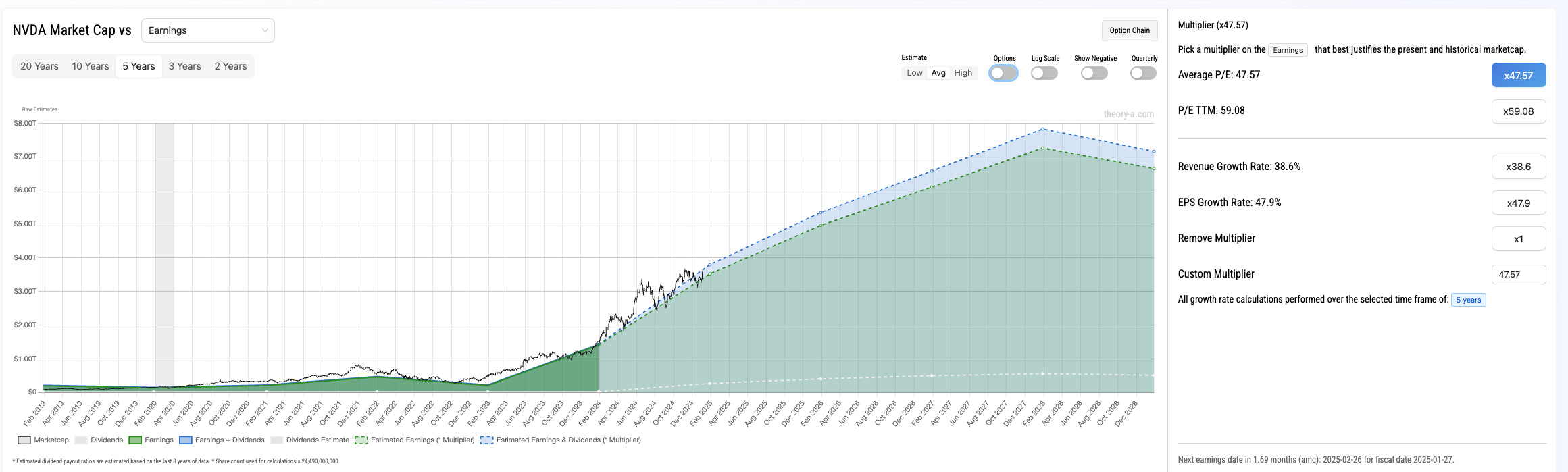Click the Custom Multiplier input field
Image resolution: width=1568 pixels, height=472 pixels.
[x=1519, y=274]
